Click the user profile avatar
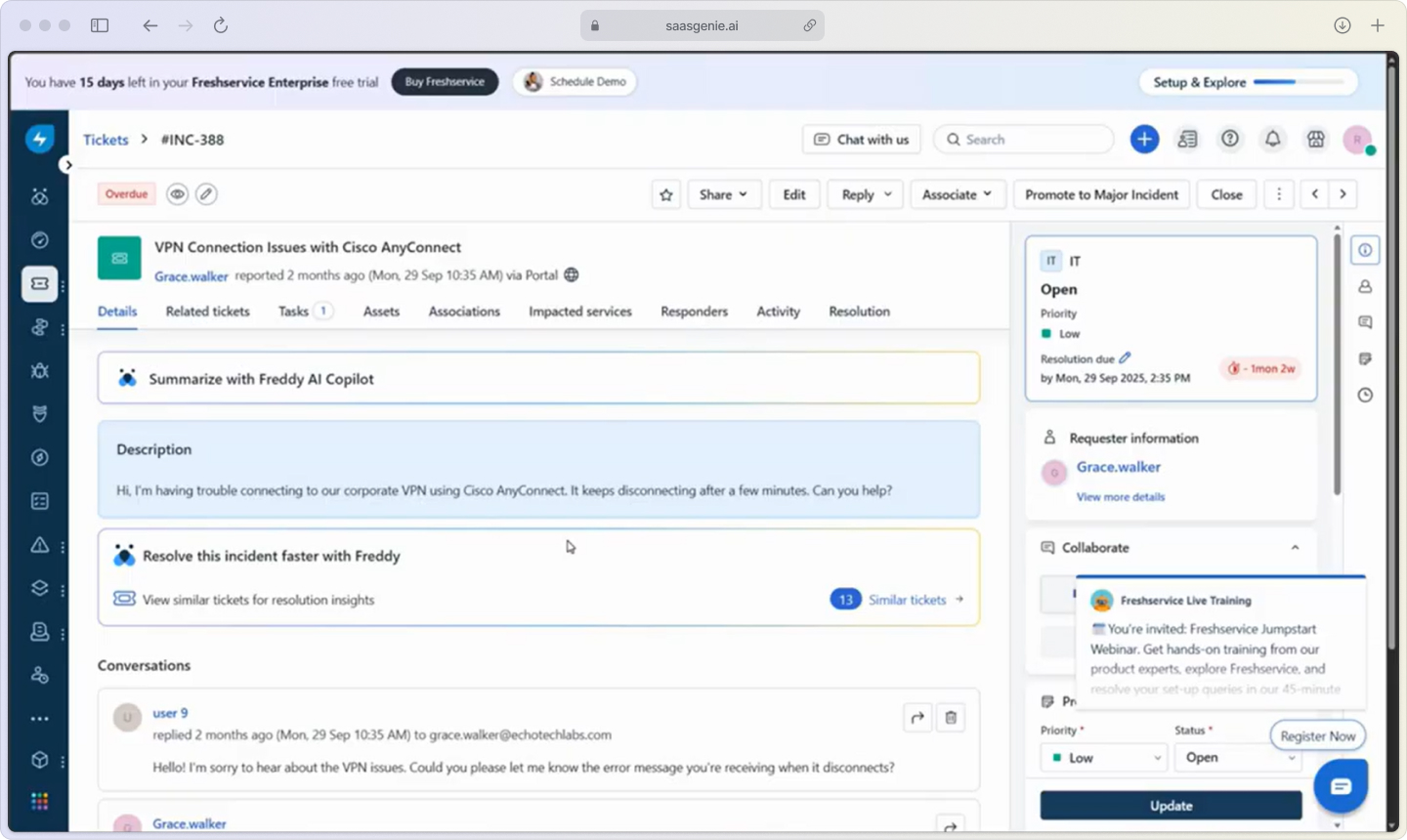Image resolution: width=1407 pixels, height=840 pixels. coord(1357,140)
